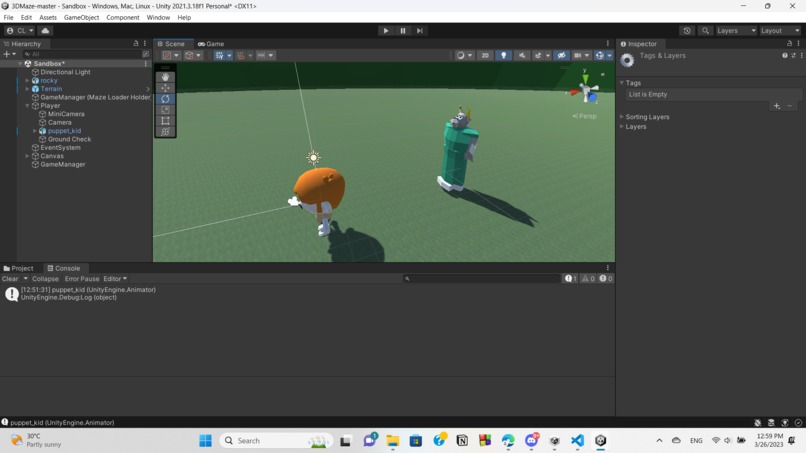Toggle scene lighting bulb icon
The width and height of the screenshot is (806, 453).
[503, 55]
